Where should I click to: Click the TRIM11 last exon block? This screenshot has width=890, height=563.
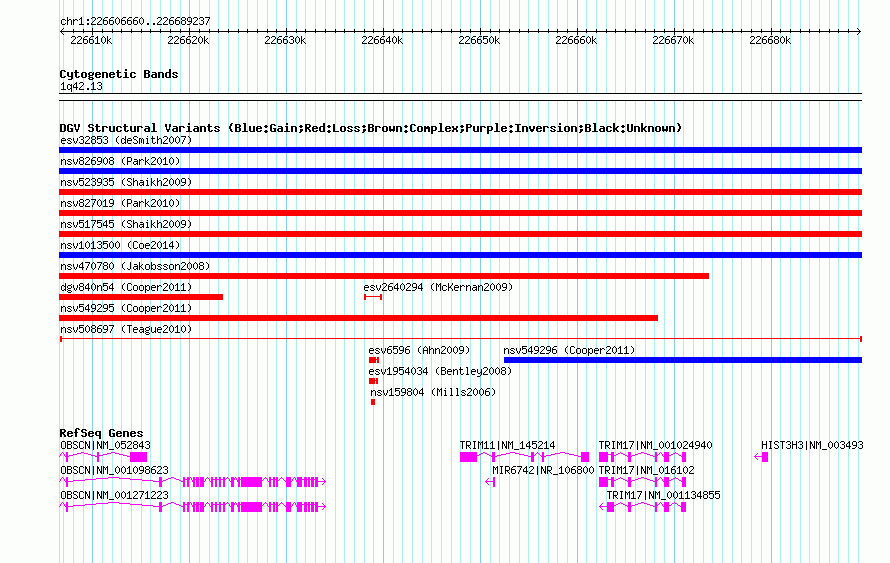(585, 457)
